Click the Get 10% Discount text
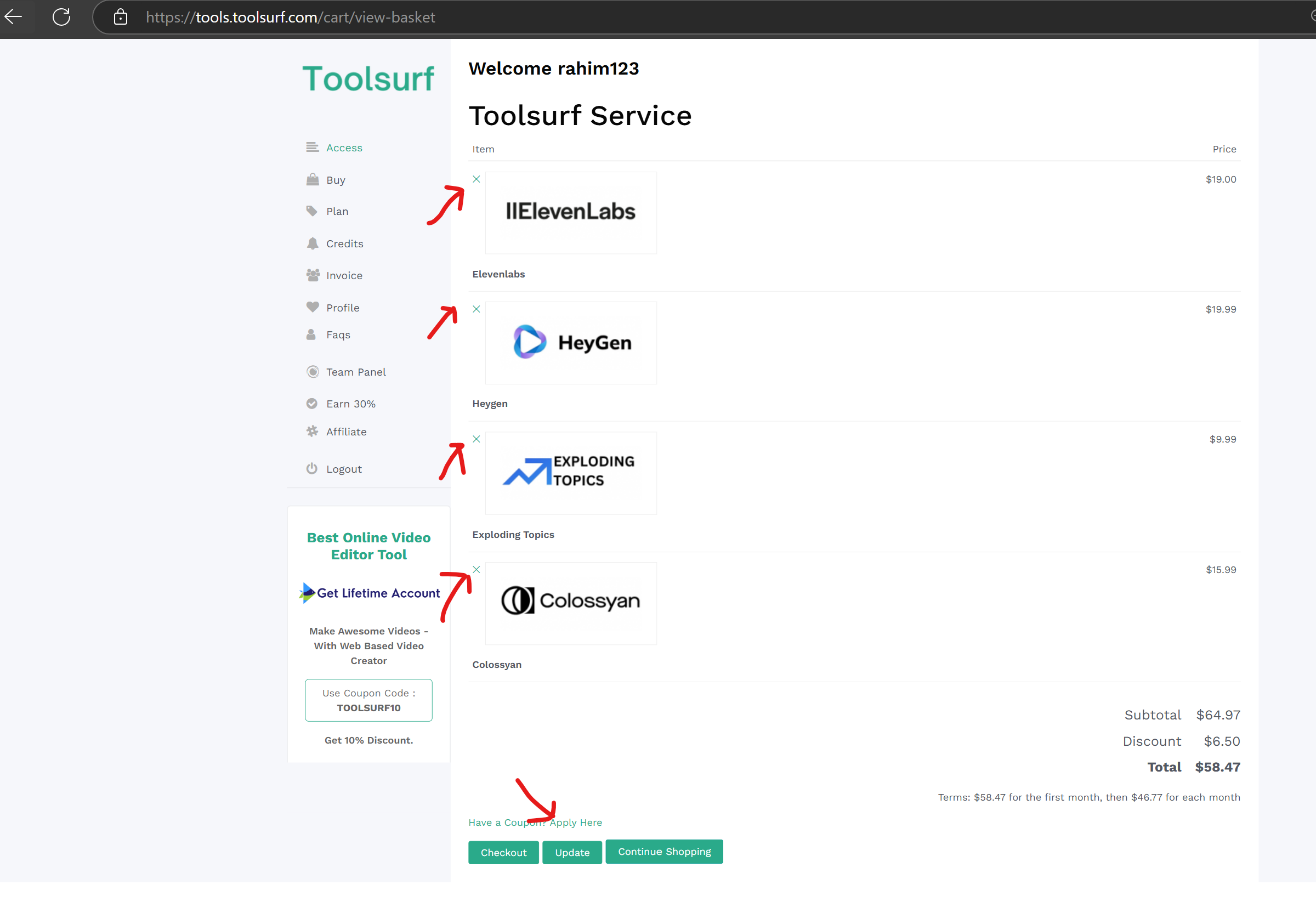 (368, 740)
